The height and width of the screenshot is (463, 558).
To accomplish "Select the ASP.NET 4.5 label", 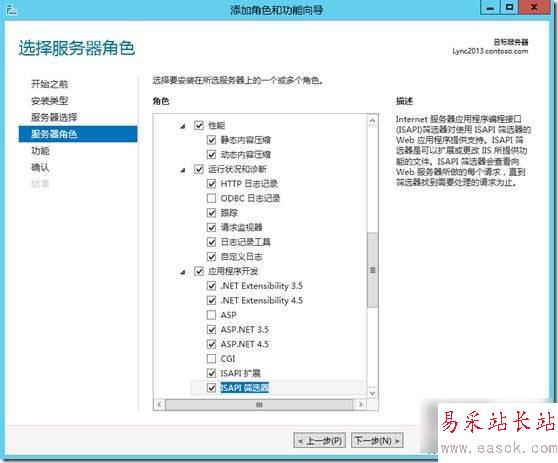I will pyautogui.click(x=244, y=344).
